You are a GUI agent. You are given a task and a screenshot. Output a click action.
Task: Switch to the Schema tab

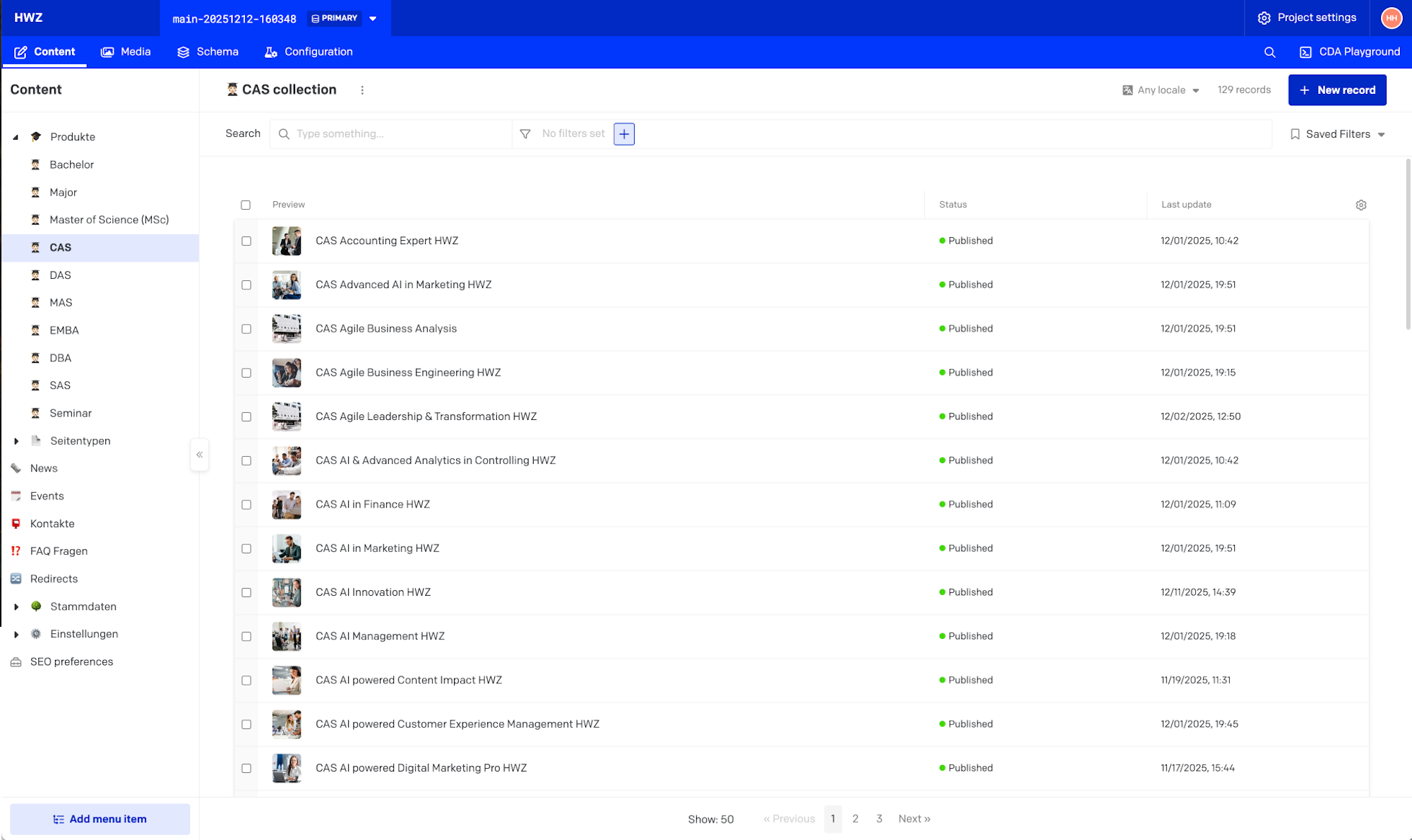(208, 52)
